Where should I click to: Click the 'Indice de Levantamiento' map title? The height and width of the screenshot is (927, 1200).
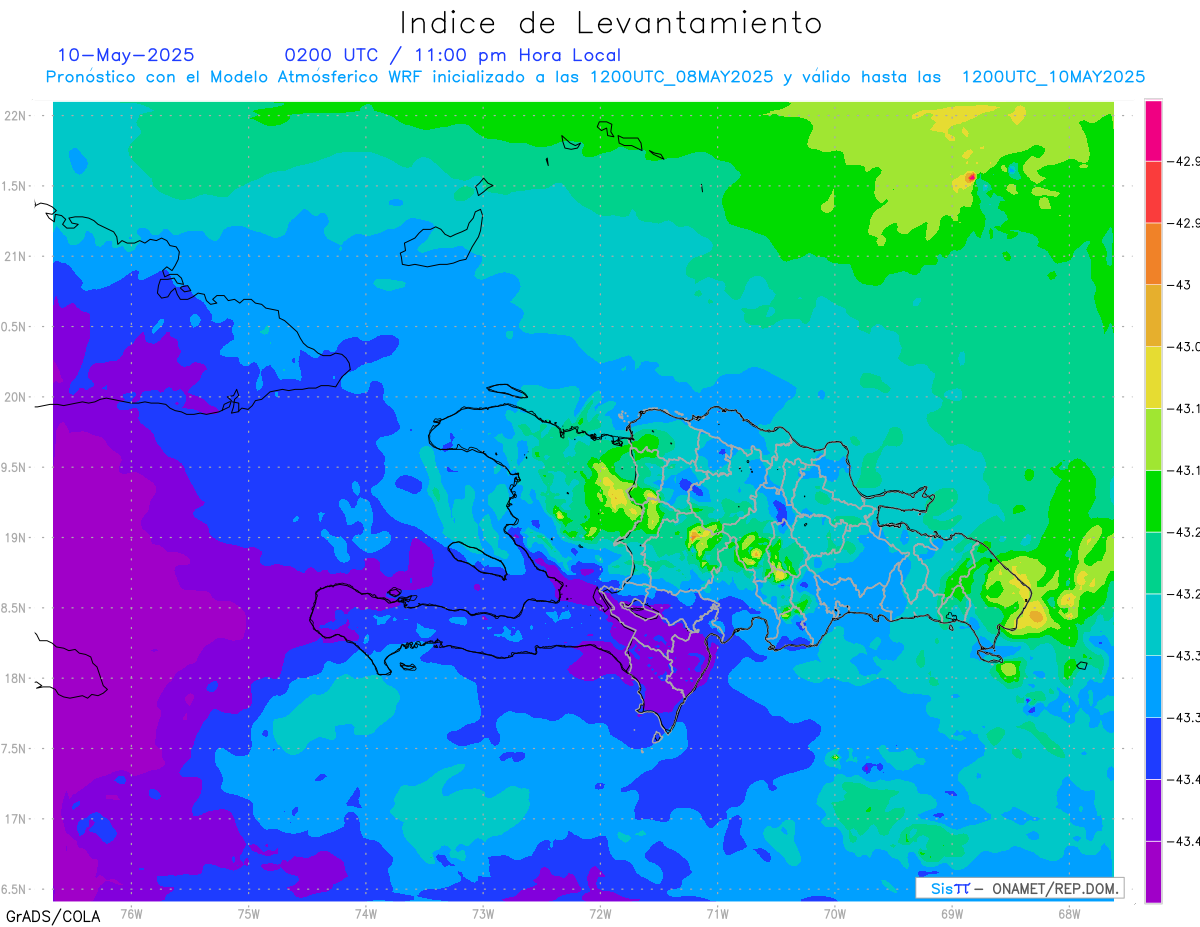coord(610,23)
